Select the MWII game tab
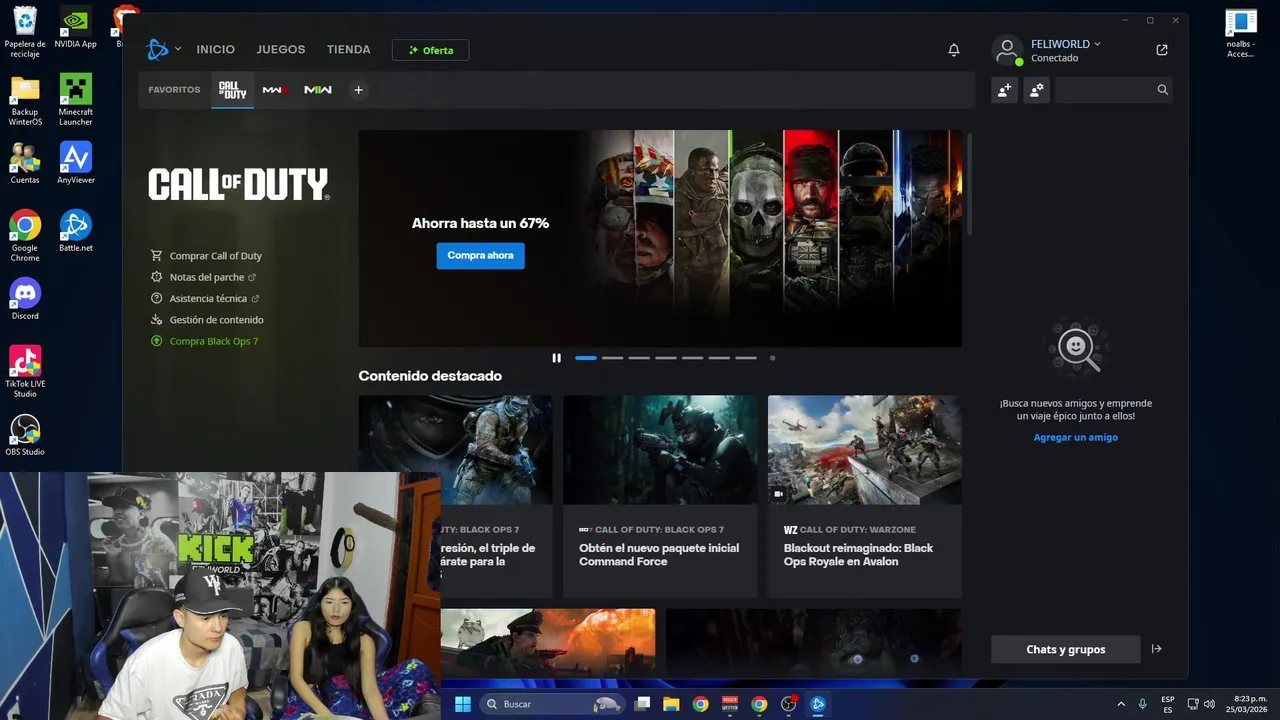 (318, 90)
